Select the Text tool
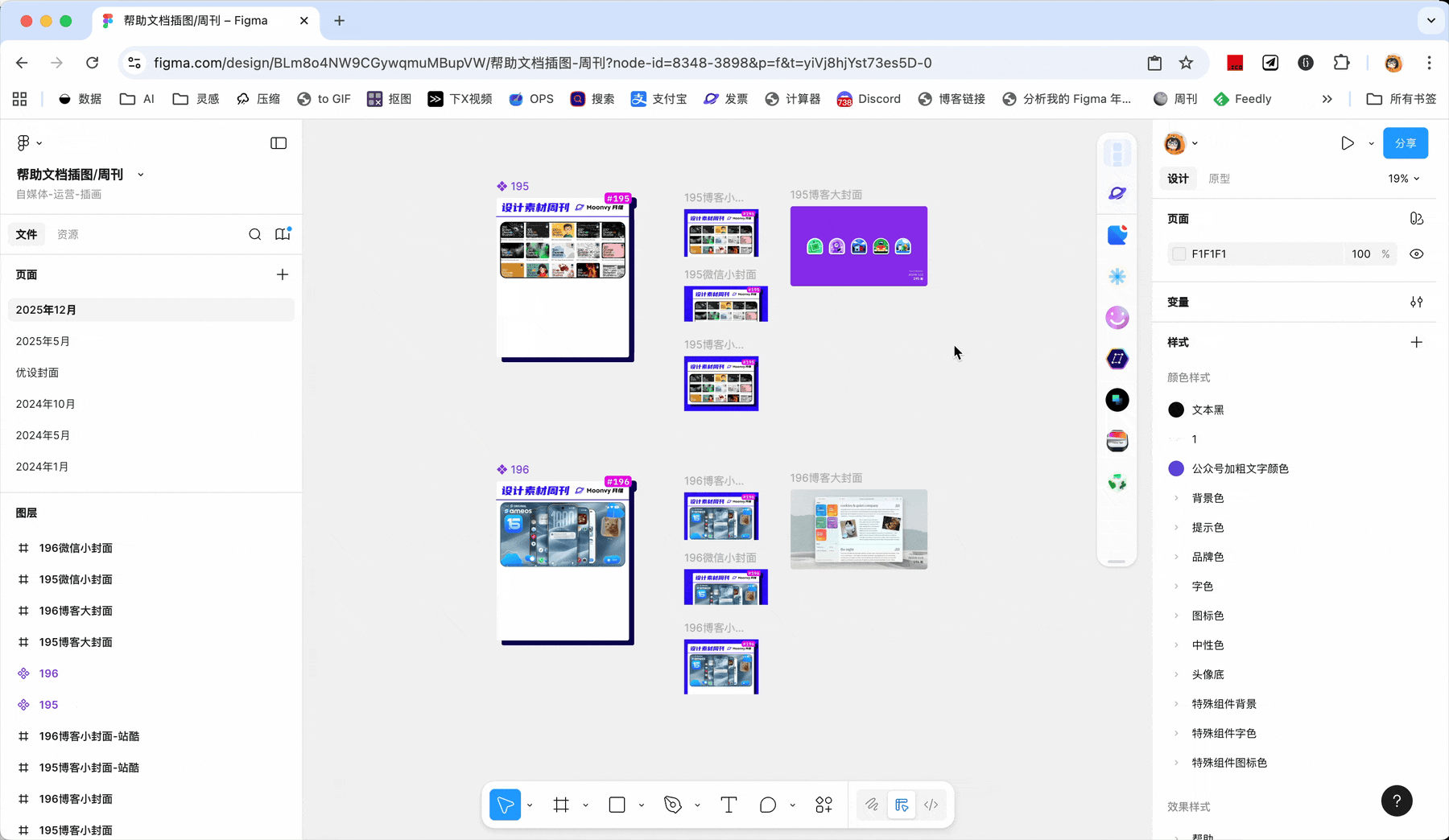The height and width of the screenshot is (840, 1449). (729, 805)
